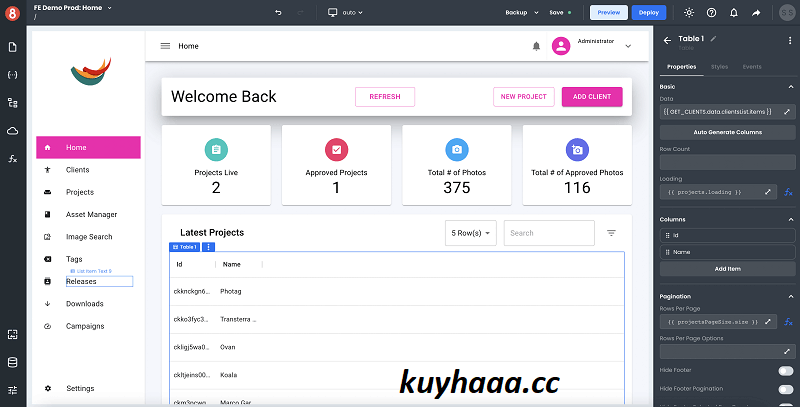Image resolution: width=800 pixels, height=407 pixels.
Task: Click the Deploy button
Action: pyautogui.click(x=648, y=13)
